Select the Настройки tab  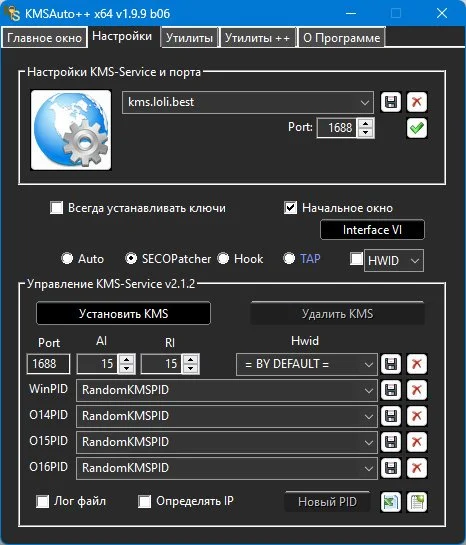click(x=122, y=36)
